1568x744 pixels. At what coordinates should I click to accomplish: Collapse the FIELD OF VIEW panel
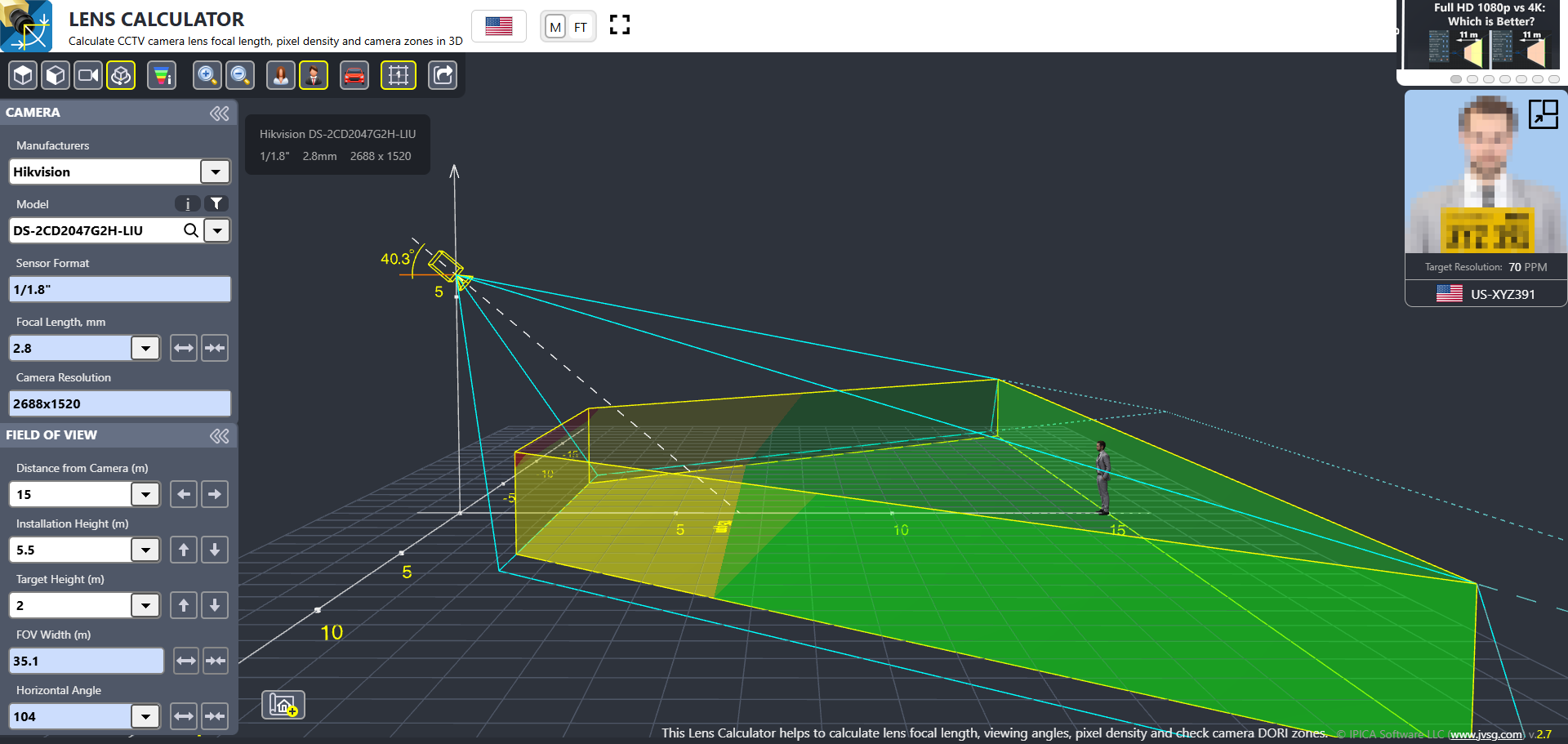219,435
